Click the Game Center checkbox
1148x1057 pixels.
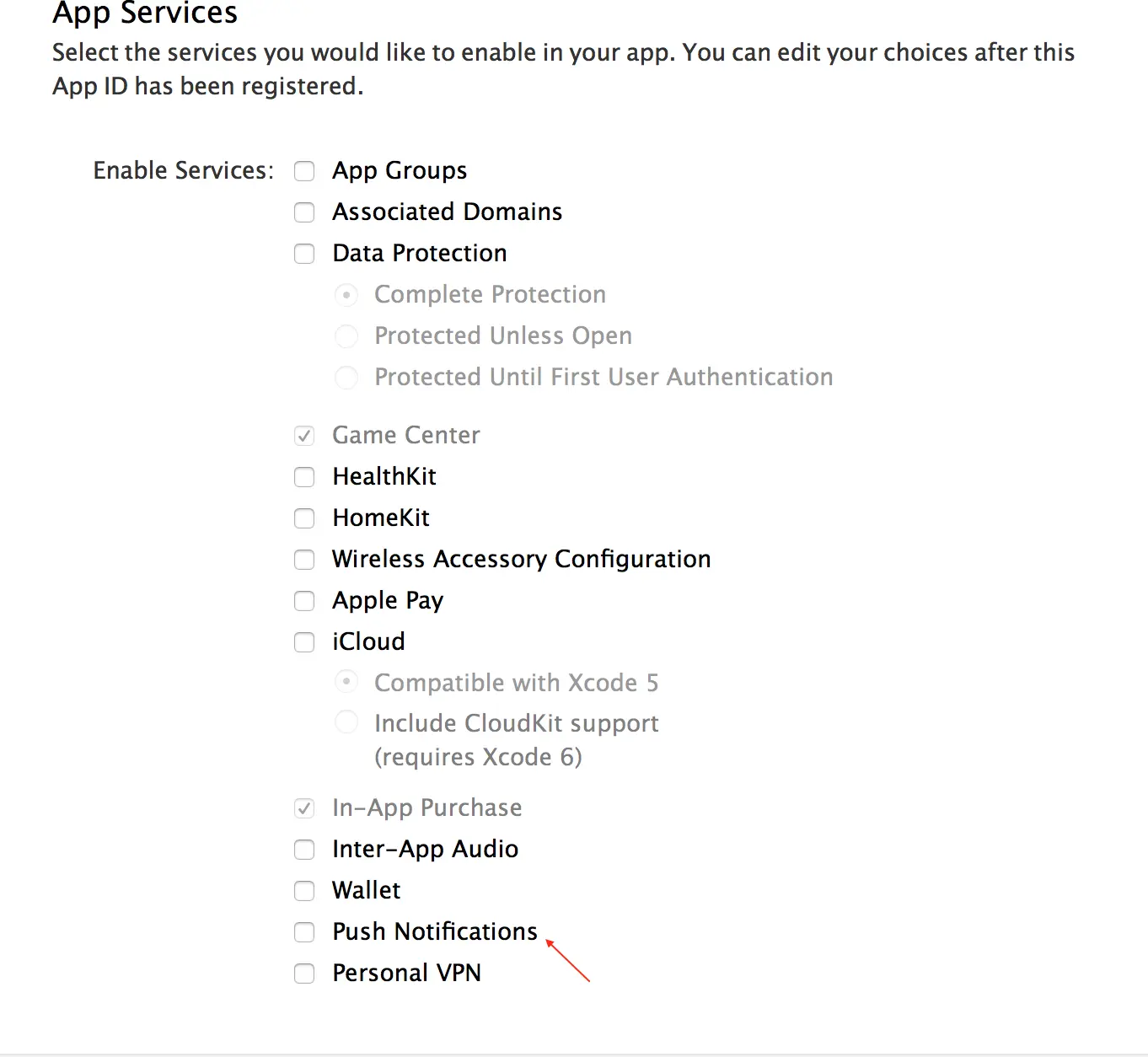click(x=304, y=436)
